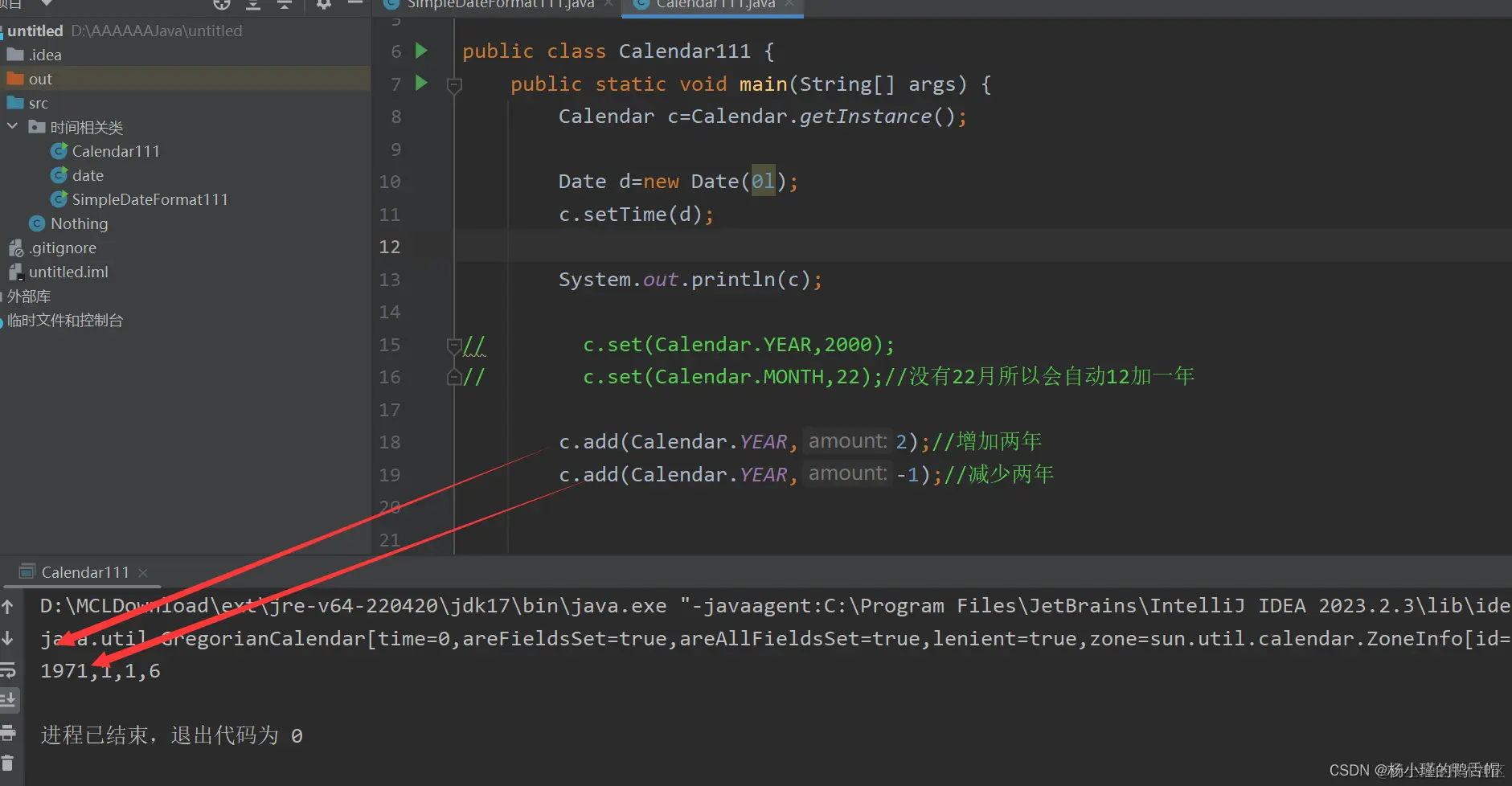The height and width of the screenshot is (786, 1512).
Task: Click the collapse all icon in project panel
Action: [284, 4]
